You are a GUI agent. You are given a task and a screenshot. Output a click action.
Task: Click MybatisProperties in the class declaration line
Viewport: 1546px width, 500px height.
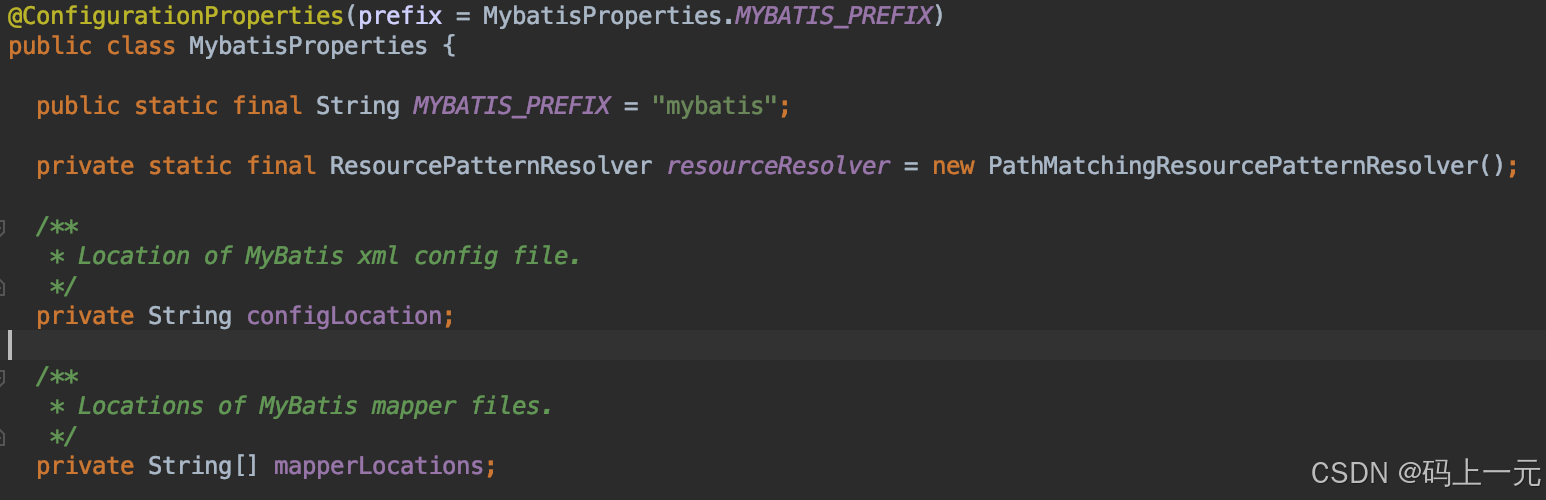point(307,46)
